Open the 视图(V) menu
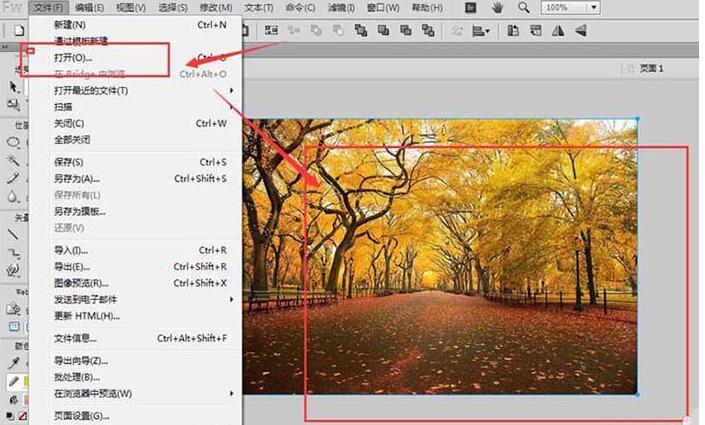The image size is (705, 425). pyautogui.click(x=131, y=8)
